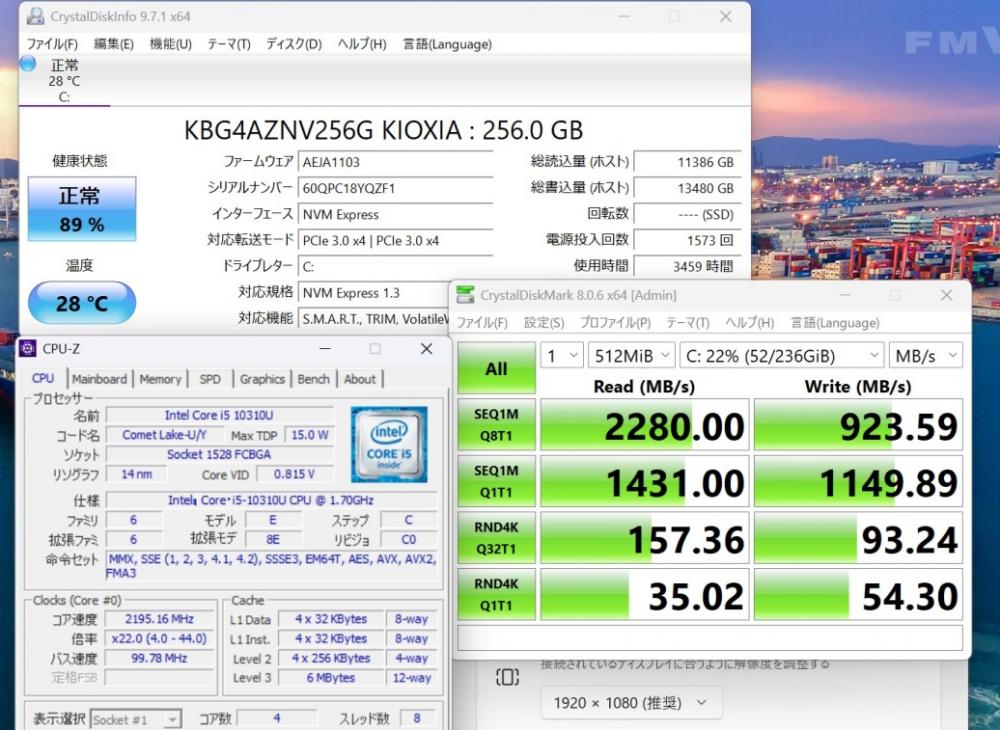Click the interface field NVM Express
Image resolution: width=1000 pixels, height=730 pixels.
[395, 214]
